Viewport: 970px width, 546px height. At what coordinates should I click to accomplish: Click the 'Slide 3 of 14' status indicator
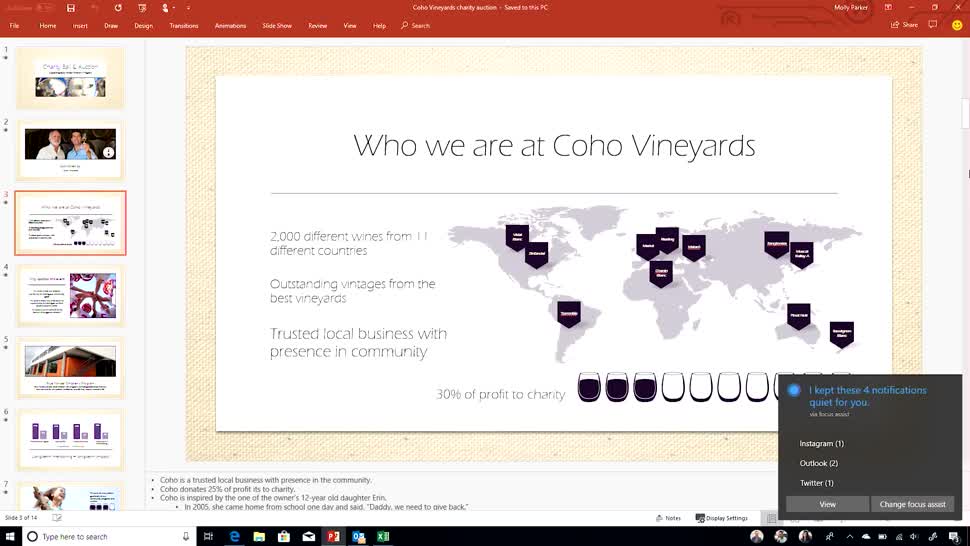pos(21,518)
